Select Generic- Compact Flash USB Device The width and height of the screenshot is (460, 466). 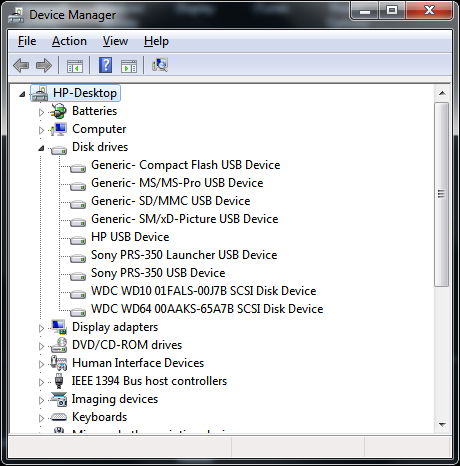point(186,165)
